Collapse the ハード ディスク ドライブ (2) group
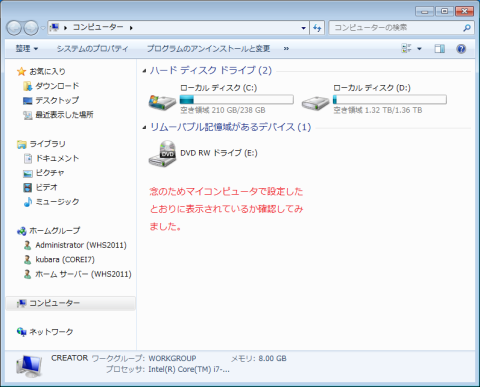Image resolution: width=480 pixels, height=387 pixels. point(144,71)
